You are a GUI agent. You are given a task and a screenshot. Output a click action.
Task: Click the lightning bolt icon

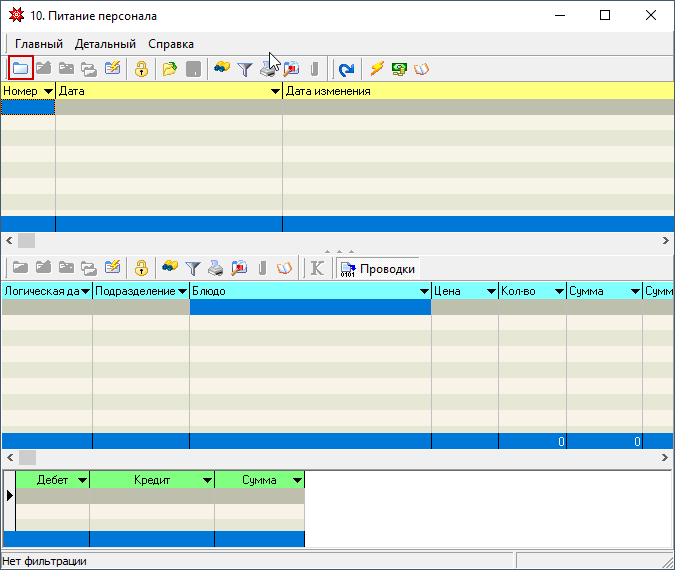(377, 69)
